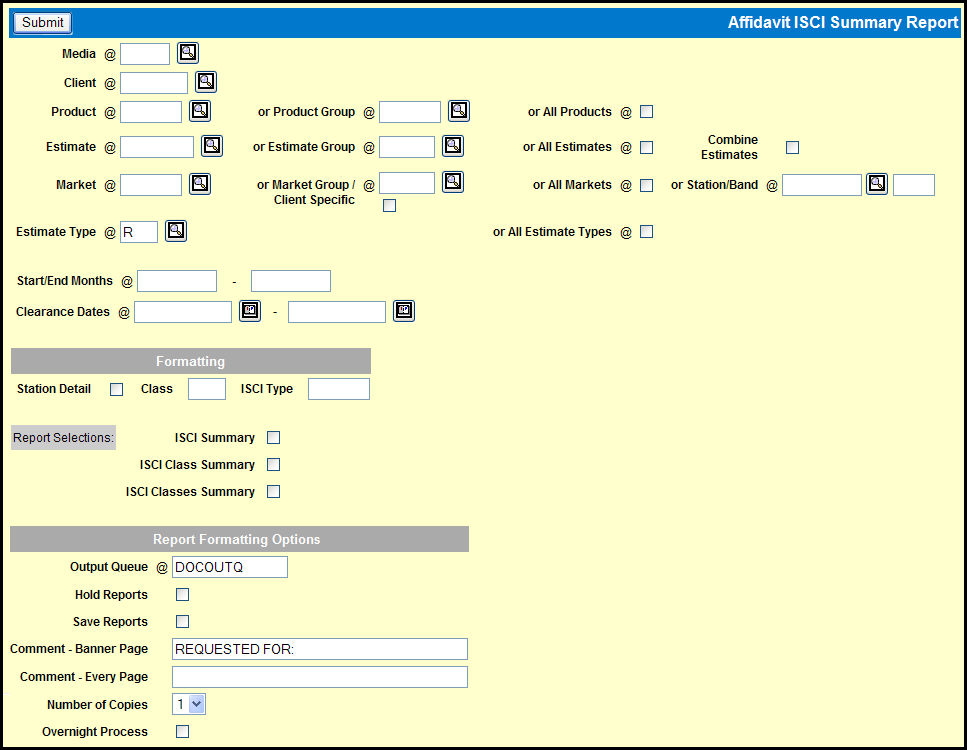Click the Comment - Every Page text field

click(x=319, y=677)
